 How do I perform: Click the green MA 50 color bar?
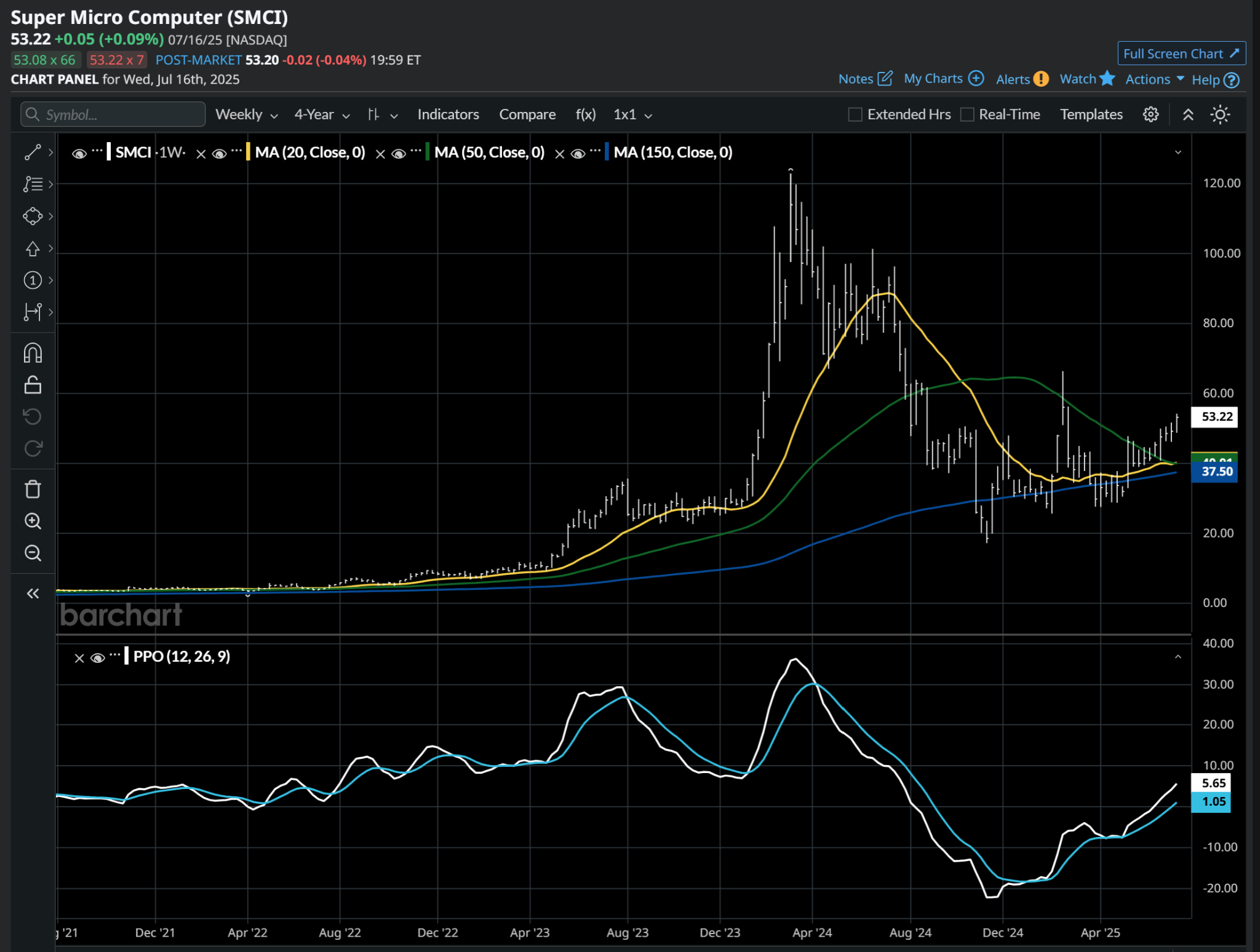pyautogui.click(x=428, y=152)
